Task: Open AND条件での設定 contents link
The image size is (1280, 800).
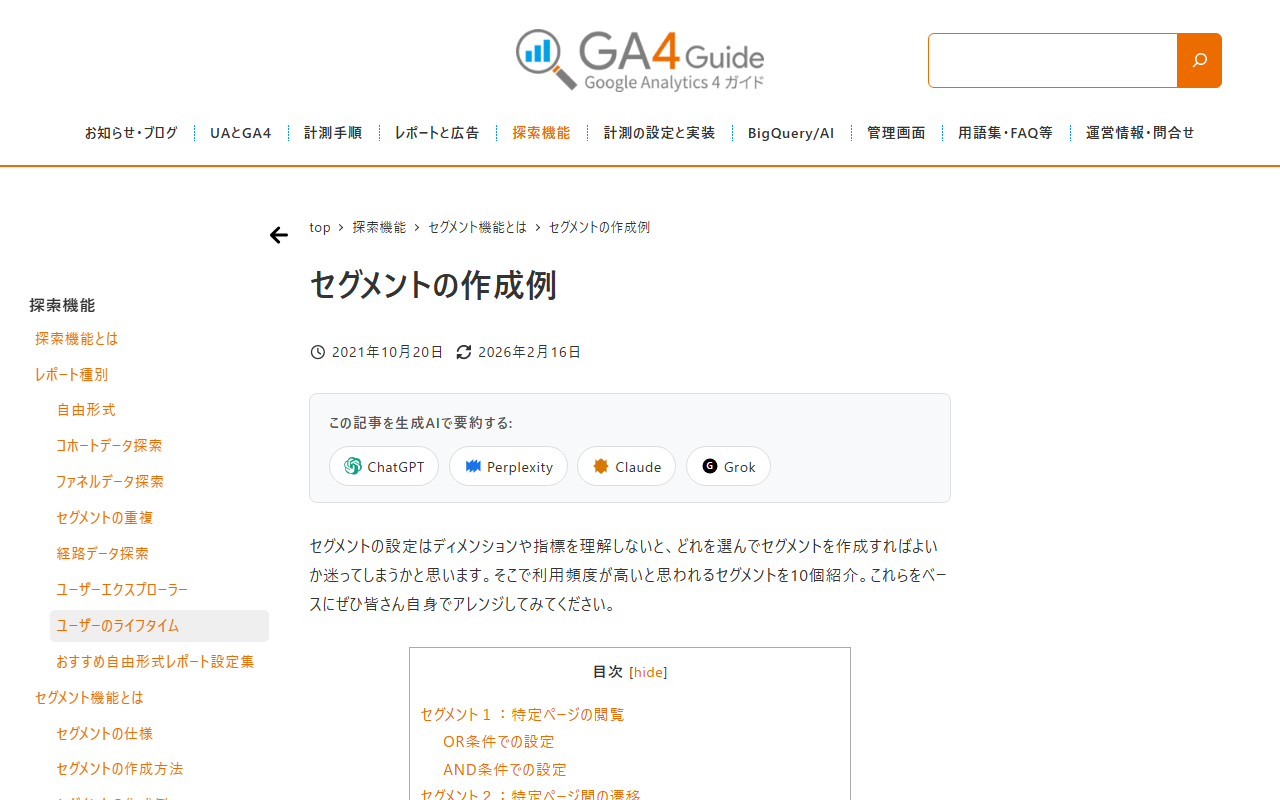Action: point(505,770)
